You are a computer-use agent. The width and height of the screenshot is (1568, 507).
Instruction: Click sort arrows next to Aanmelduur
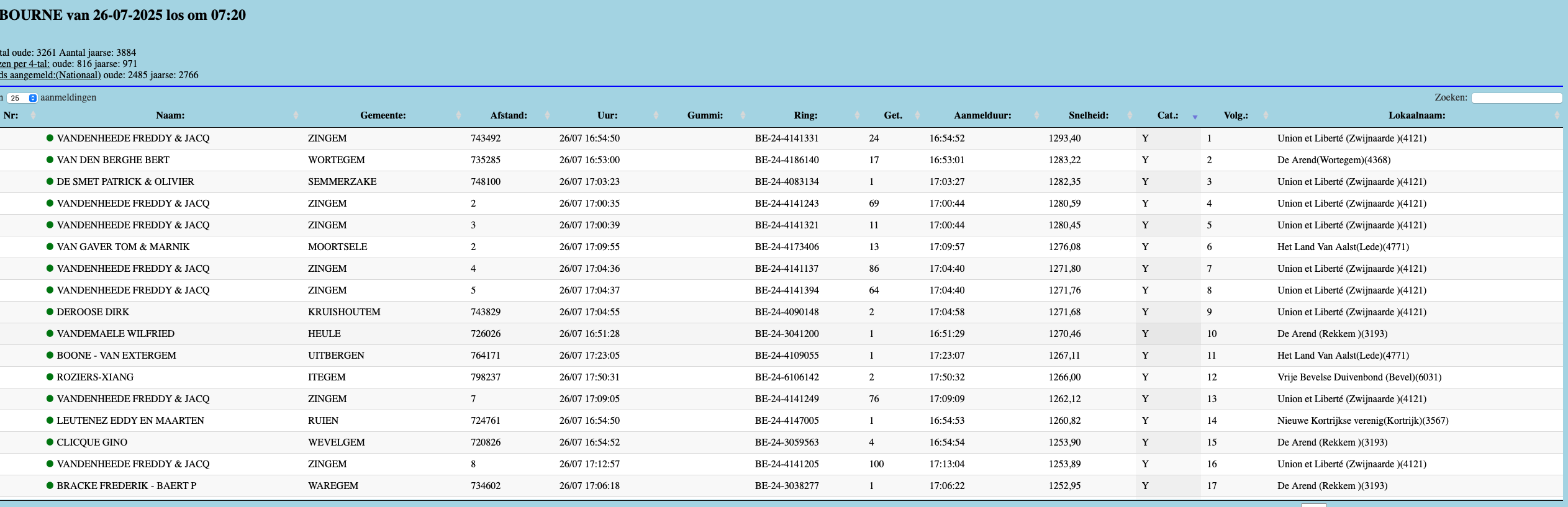pyautogui.click(x=1036, y=115)
